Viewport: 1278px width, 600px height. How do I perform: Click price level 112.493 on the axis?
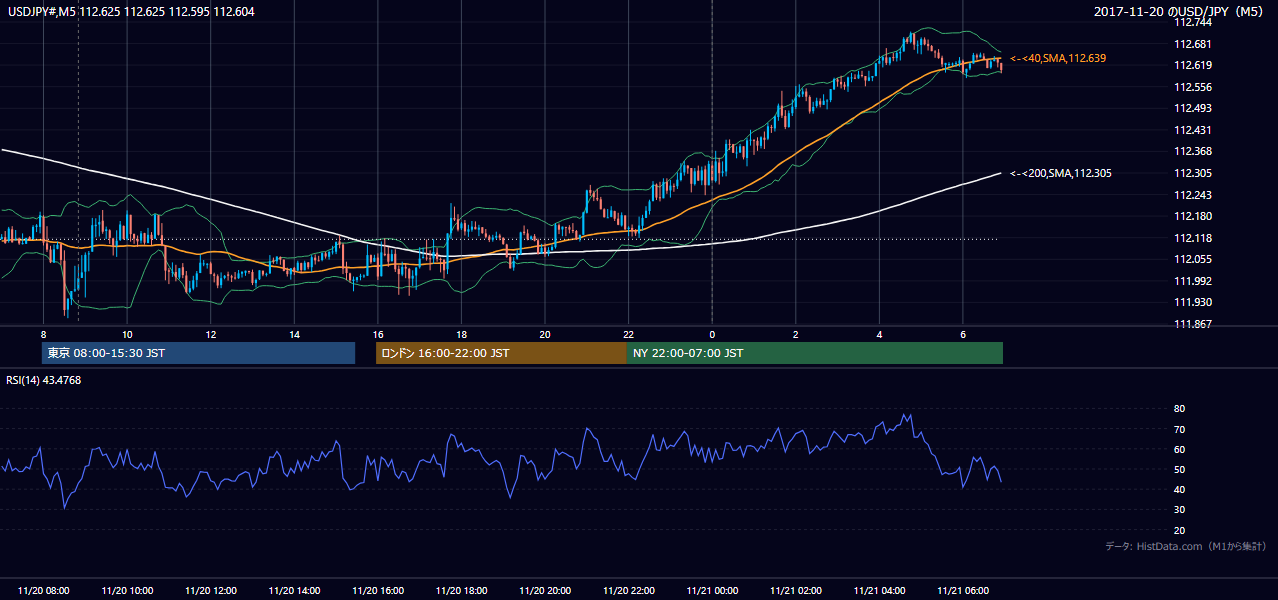1194,108
